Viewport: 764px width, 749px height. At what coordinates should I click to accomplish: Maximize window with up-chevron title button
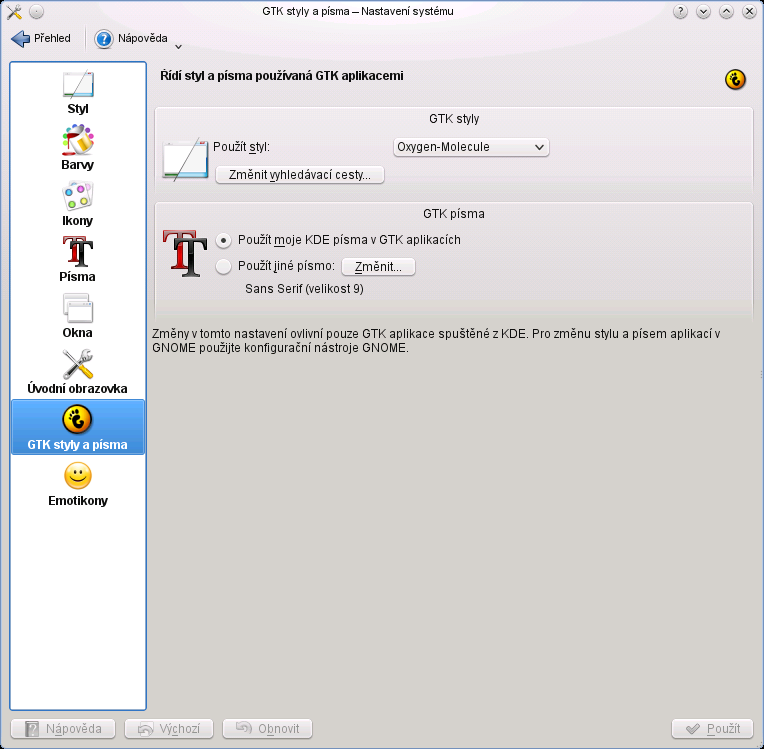(726, 11)
